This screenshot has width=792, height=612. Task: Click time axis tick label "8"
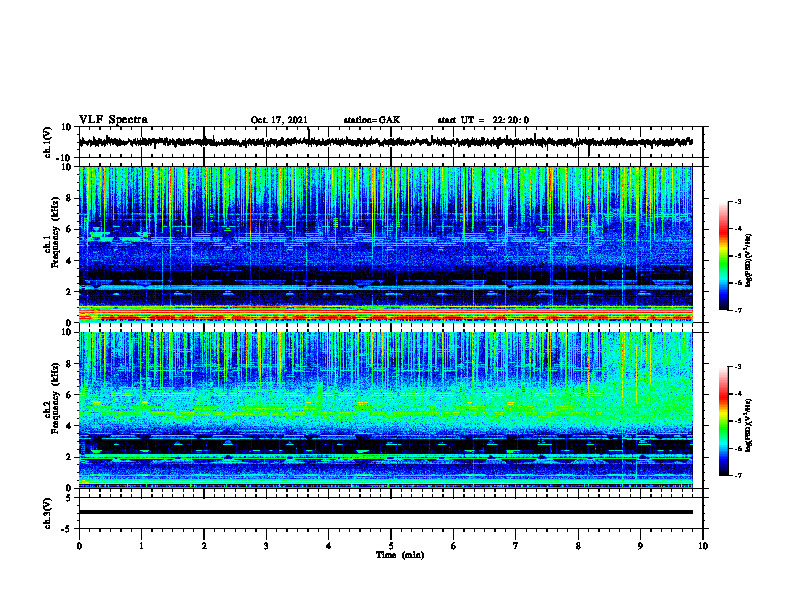pos(578,546)
